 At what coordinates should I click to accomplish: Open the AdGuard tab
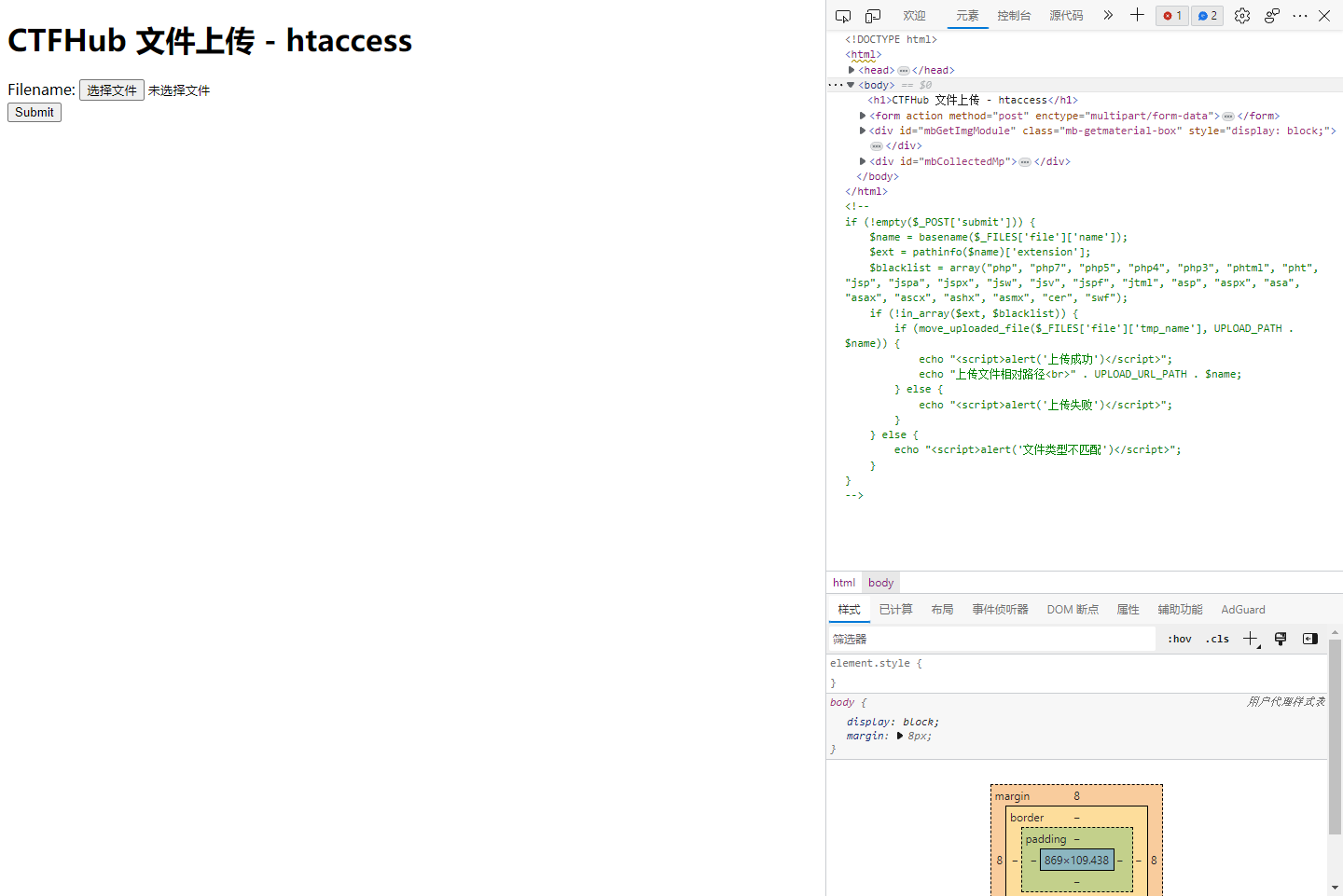point(1243,610)
